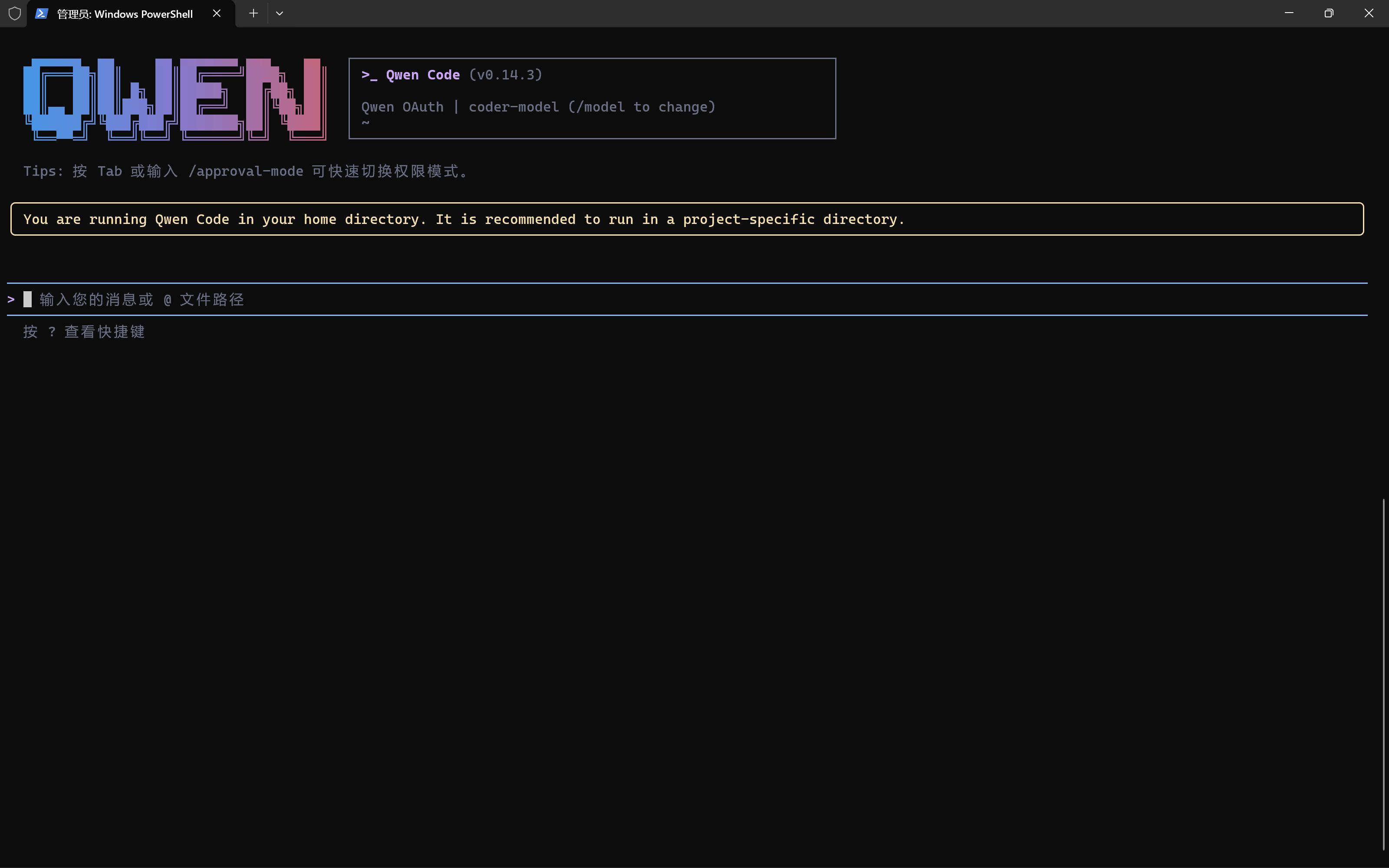
Task: Click the shield icon in title bar
Action: (x=15, y=13)
